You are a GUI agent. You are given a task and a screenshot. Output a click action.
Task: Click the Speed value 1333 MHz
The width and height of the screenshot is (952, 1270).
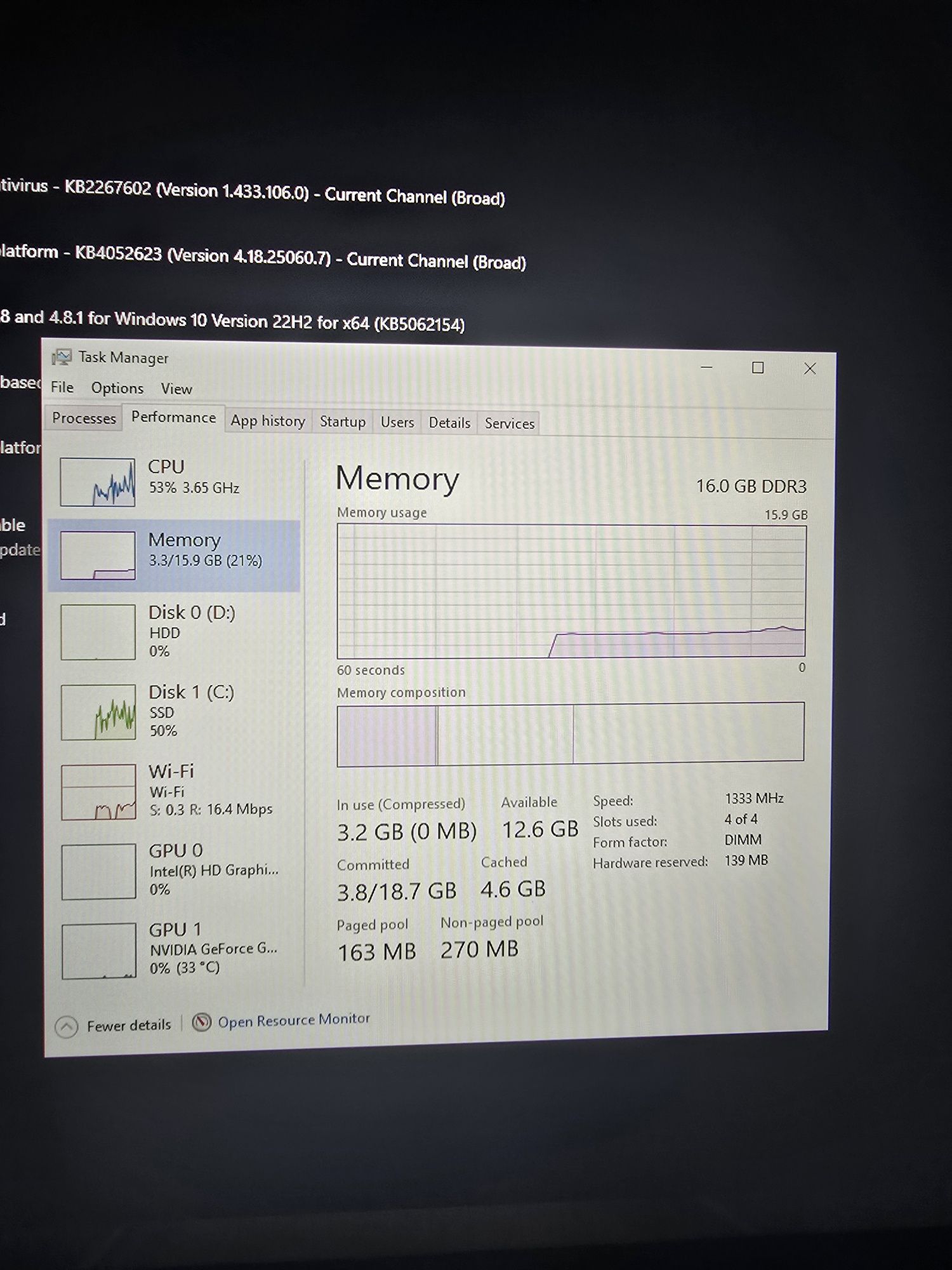click(754, 798)
